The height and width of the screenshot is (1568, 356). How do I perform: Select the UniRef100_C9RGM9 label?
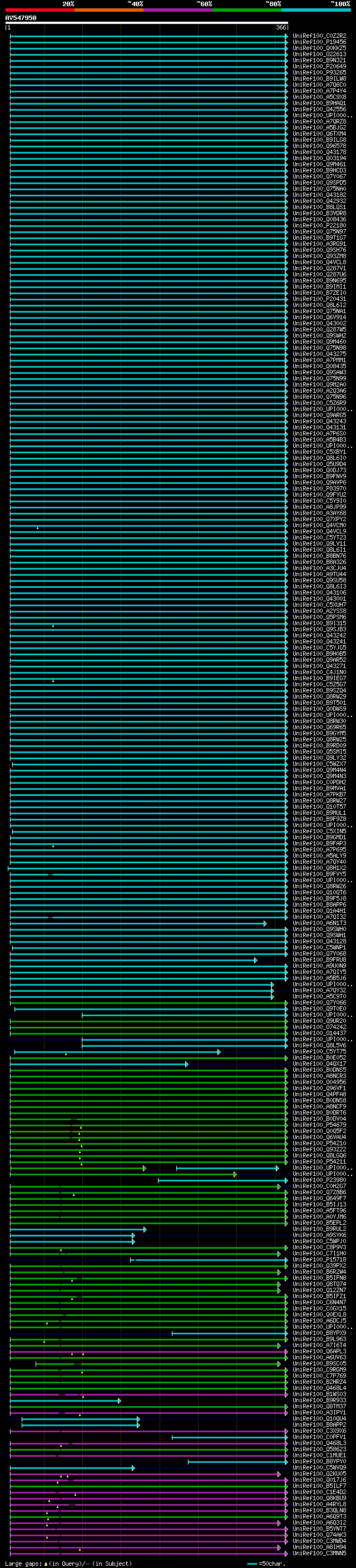(x=319, y=1369)
